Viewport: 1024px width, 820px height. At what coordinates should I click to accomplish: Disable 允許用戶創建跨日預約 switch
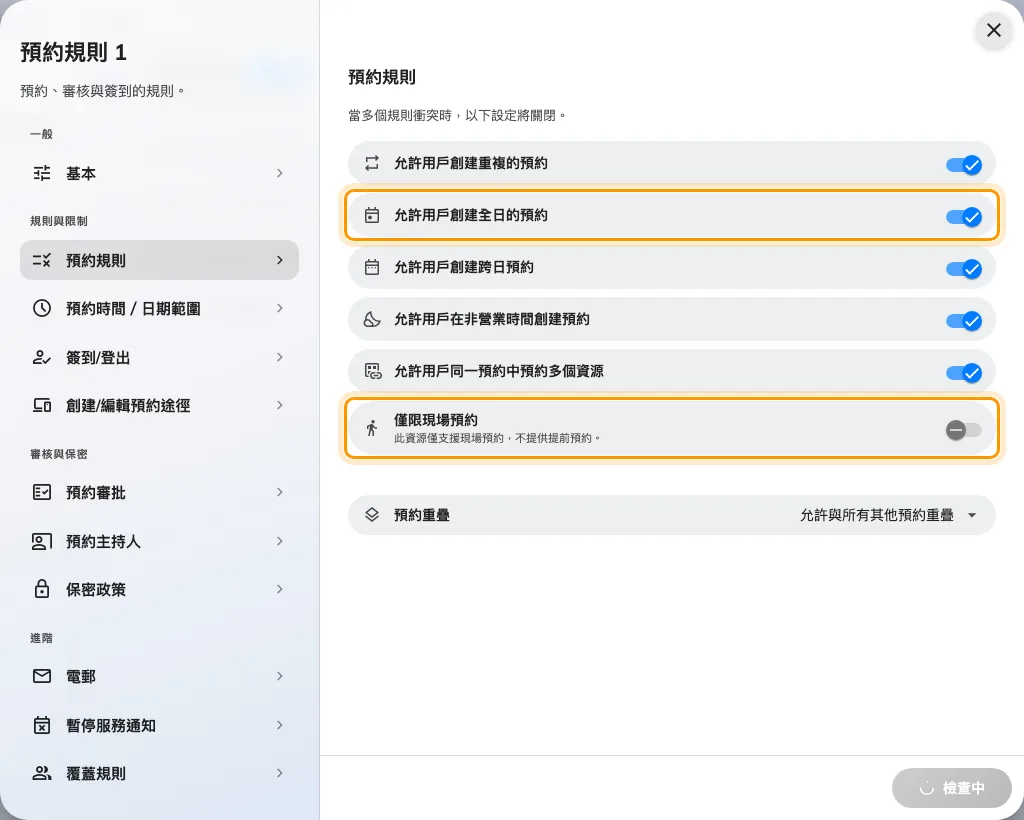[x=964, y=268]
